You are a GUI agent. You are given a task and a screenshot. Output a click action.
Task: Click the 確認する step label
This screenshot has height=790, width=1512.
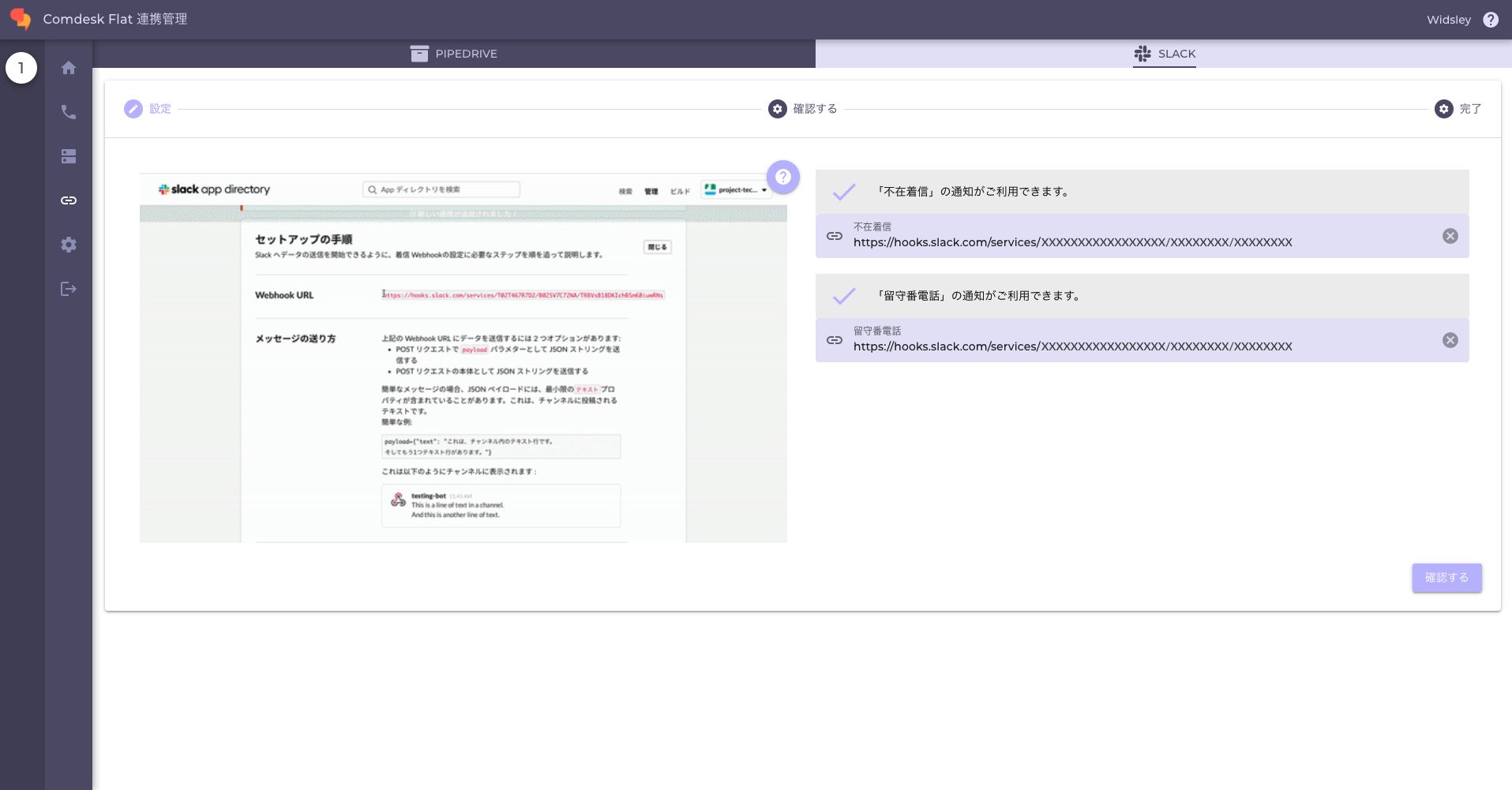tap(815, 109)
